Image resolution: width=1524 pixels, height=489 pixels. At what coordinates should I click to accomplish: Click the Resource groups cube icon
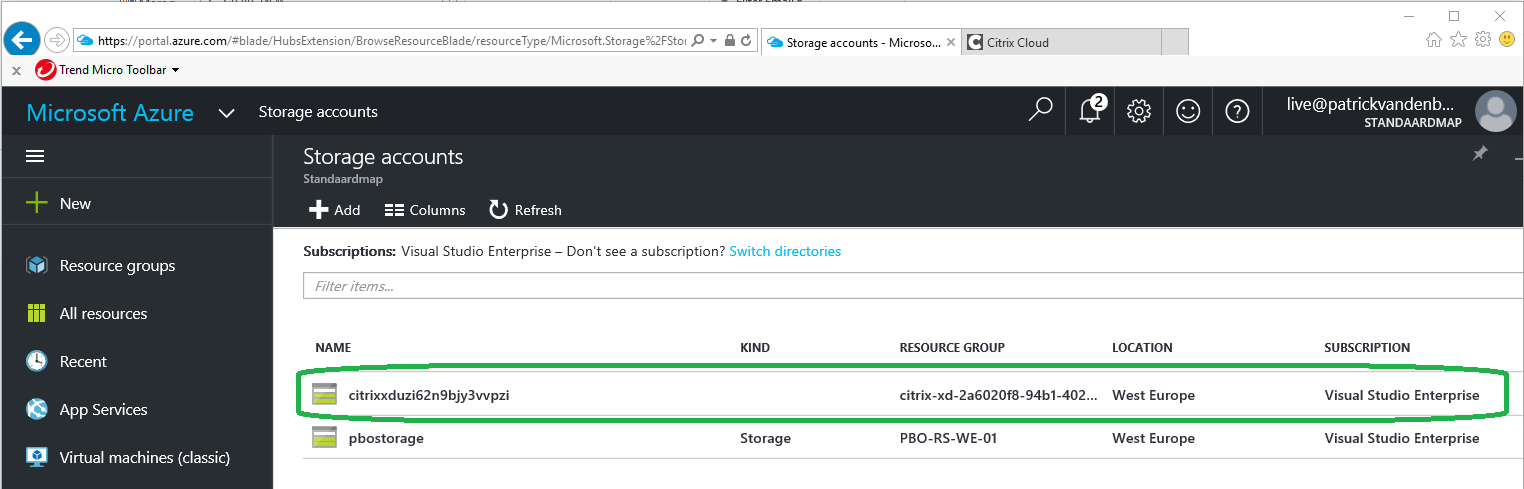pyautogui.click(x=37, y=265)
